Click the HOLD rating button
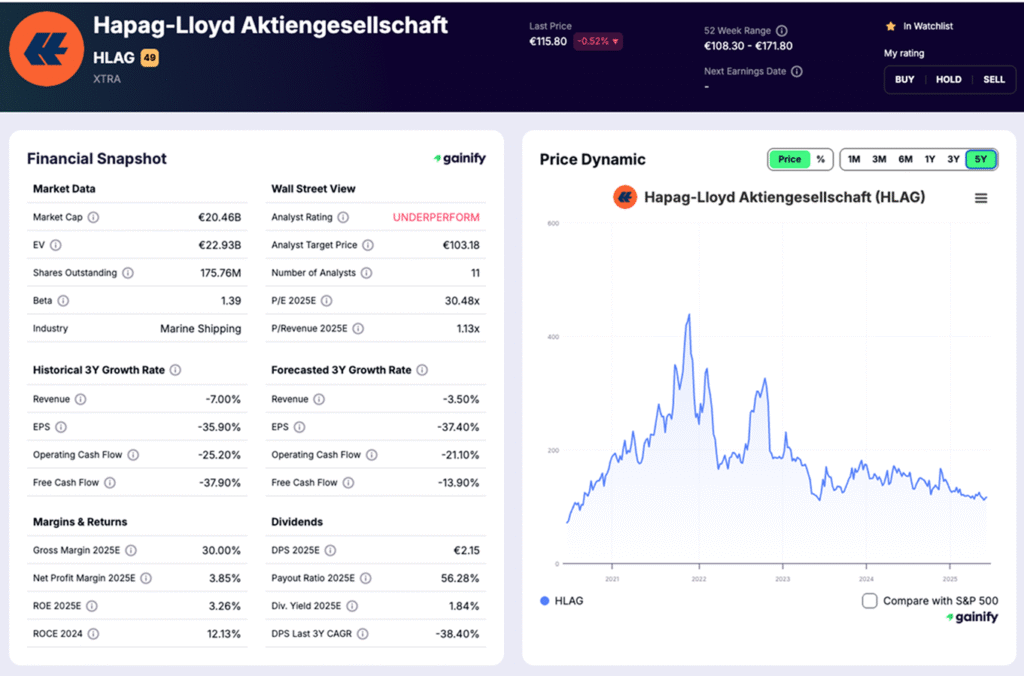Screen dimensions: 1024x676 (x=948, y=79)
